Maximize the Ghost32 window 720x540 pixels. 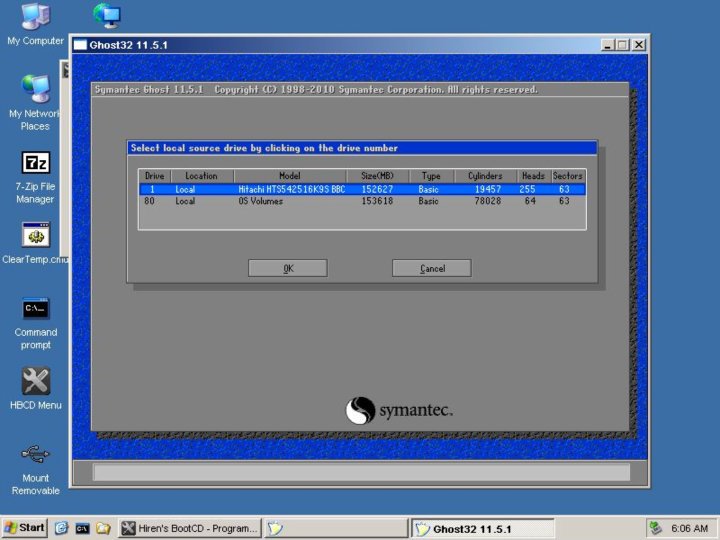[x=622, y=45]
